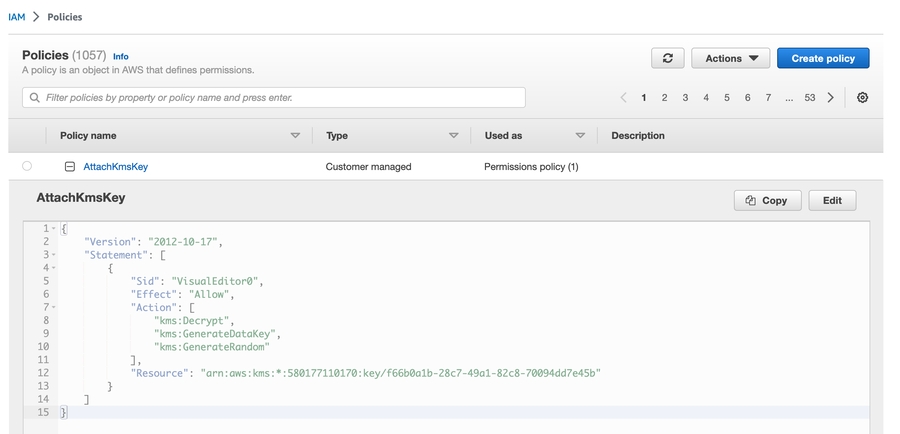Viewport: 900px width, 434px height.
Task: Open the table preferences gear icon
Action: click(862, 98)
